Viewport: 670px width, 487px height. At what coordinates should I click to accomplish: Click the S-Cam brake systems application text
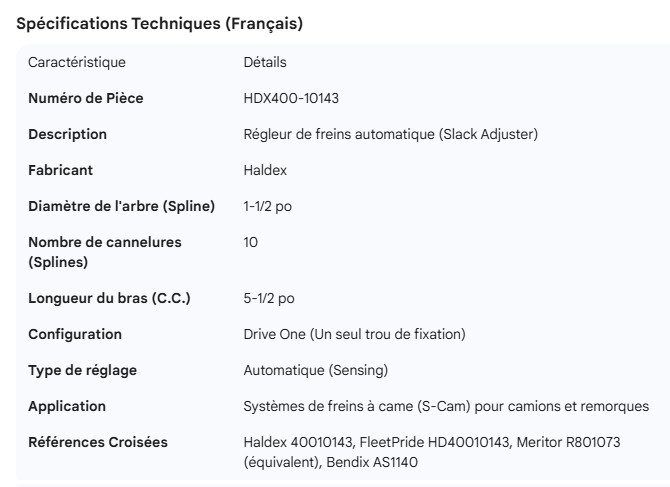446,407
